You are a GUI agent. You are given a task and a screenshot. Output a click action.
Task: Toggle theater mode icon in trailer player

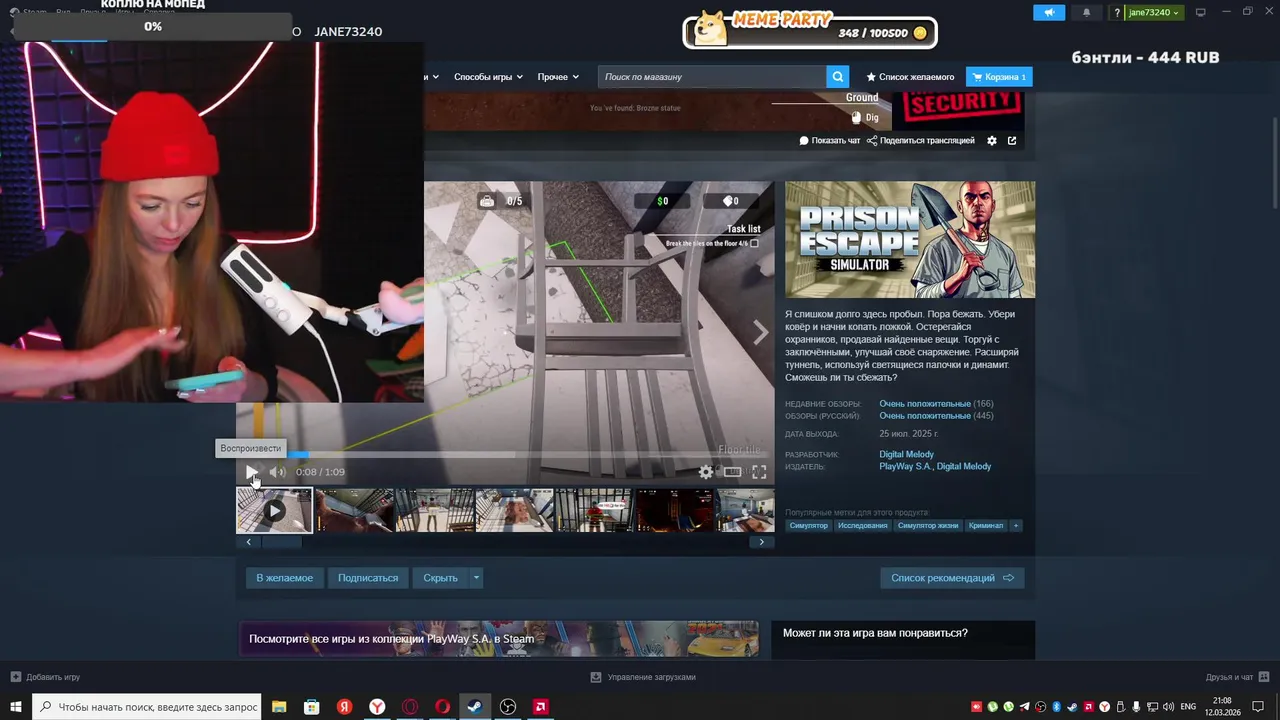coord(733,472)
